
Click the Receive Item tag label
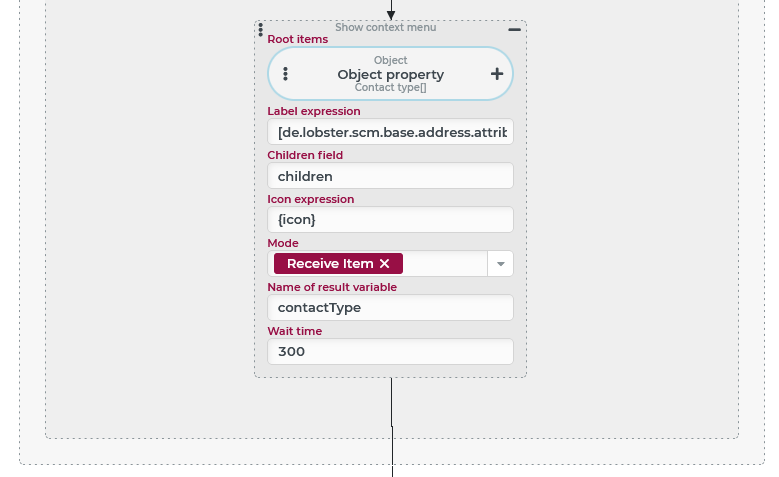pyautogui.click(x=330, y=264)
